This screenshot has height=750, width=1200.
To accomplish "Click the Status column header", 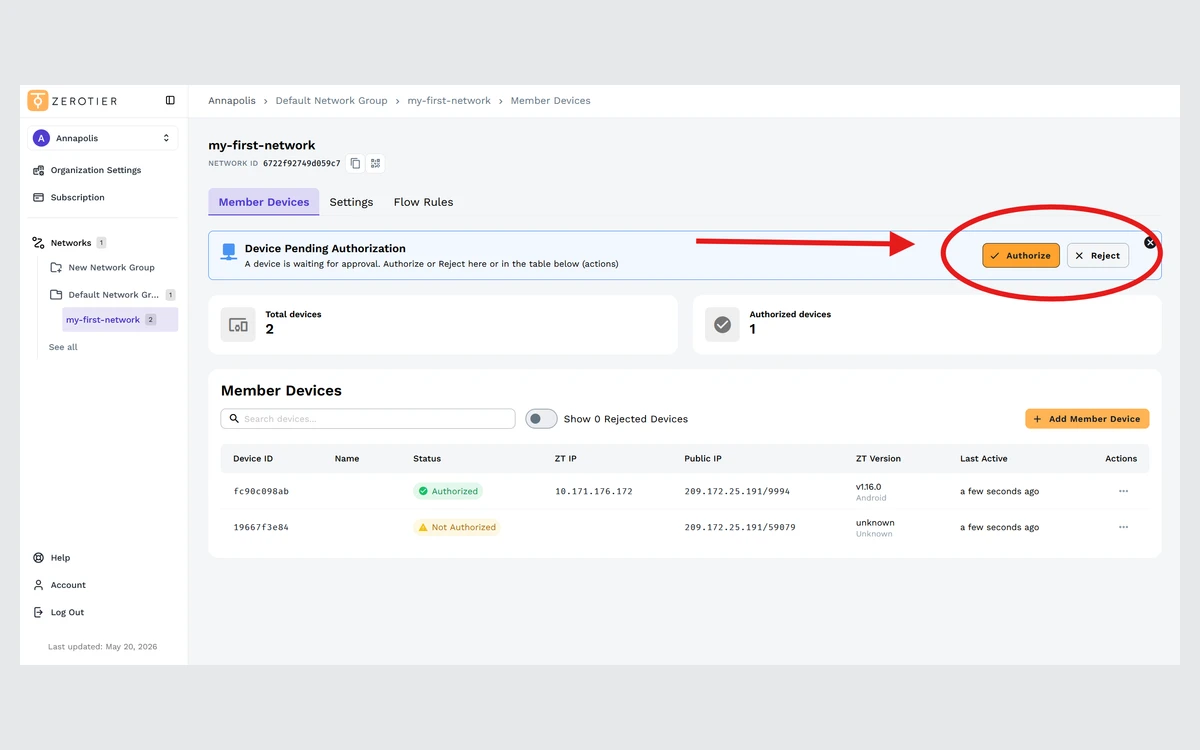I will 427,459.
